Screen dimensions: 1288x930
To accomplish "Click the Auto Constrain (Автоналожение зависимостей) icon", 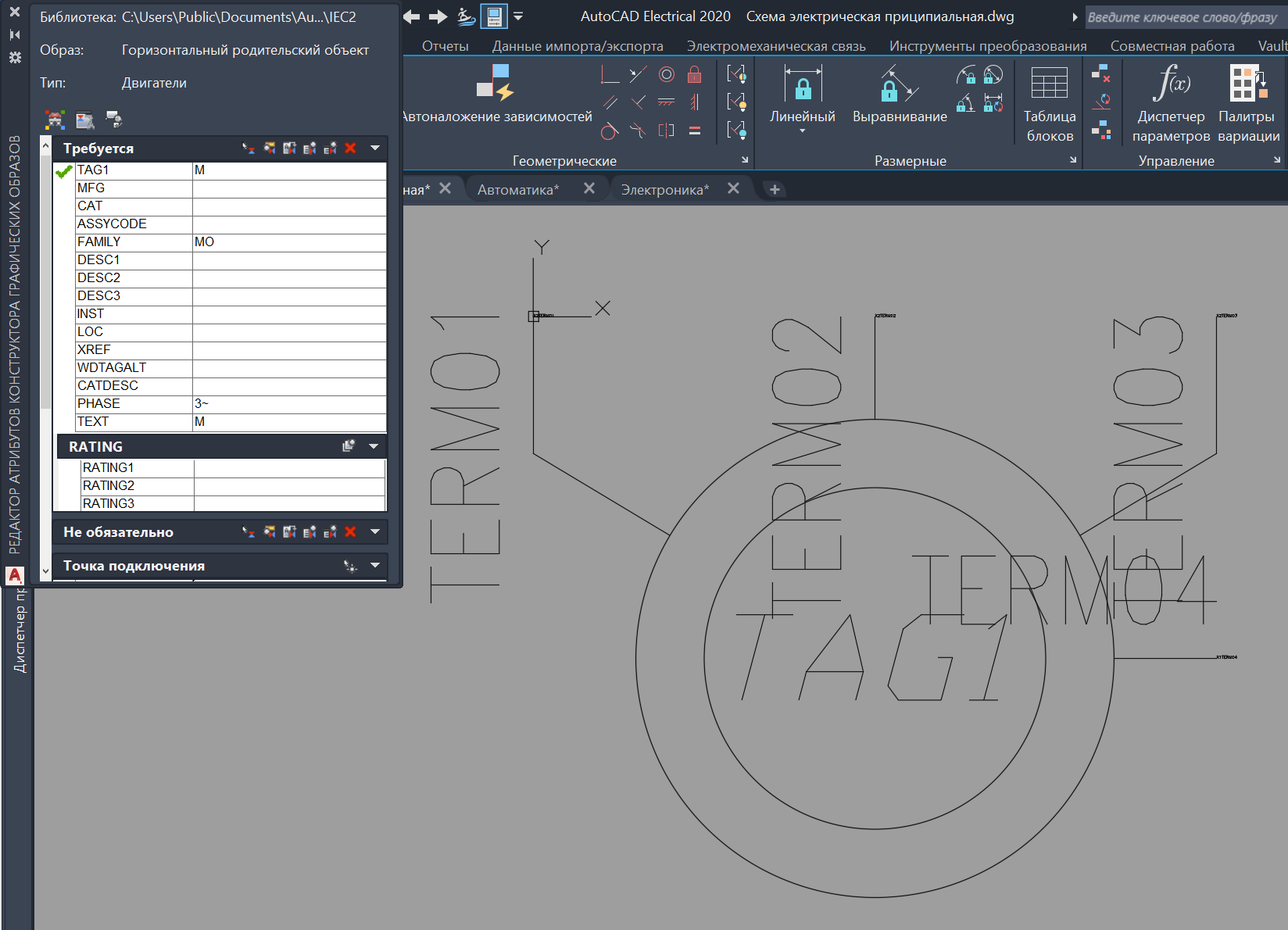I will [x=495, y=83].
